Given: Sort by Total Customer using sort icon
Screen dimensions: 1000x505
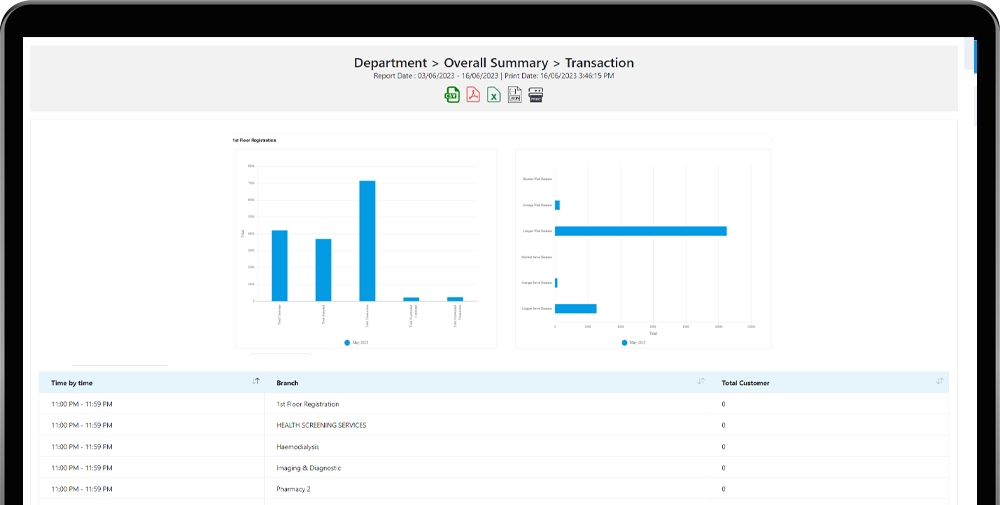Looking at the screenshot, I should pos(939,382).
